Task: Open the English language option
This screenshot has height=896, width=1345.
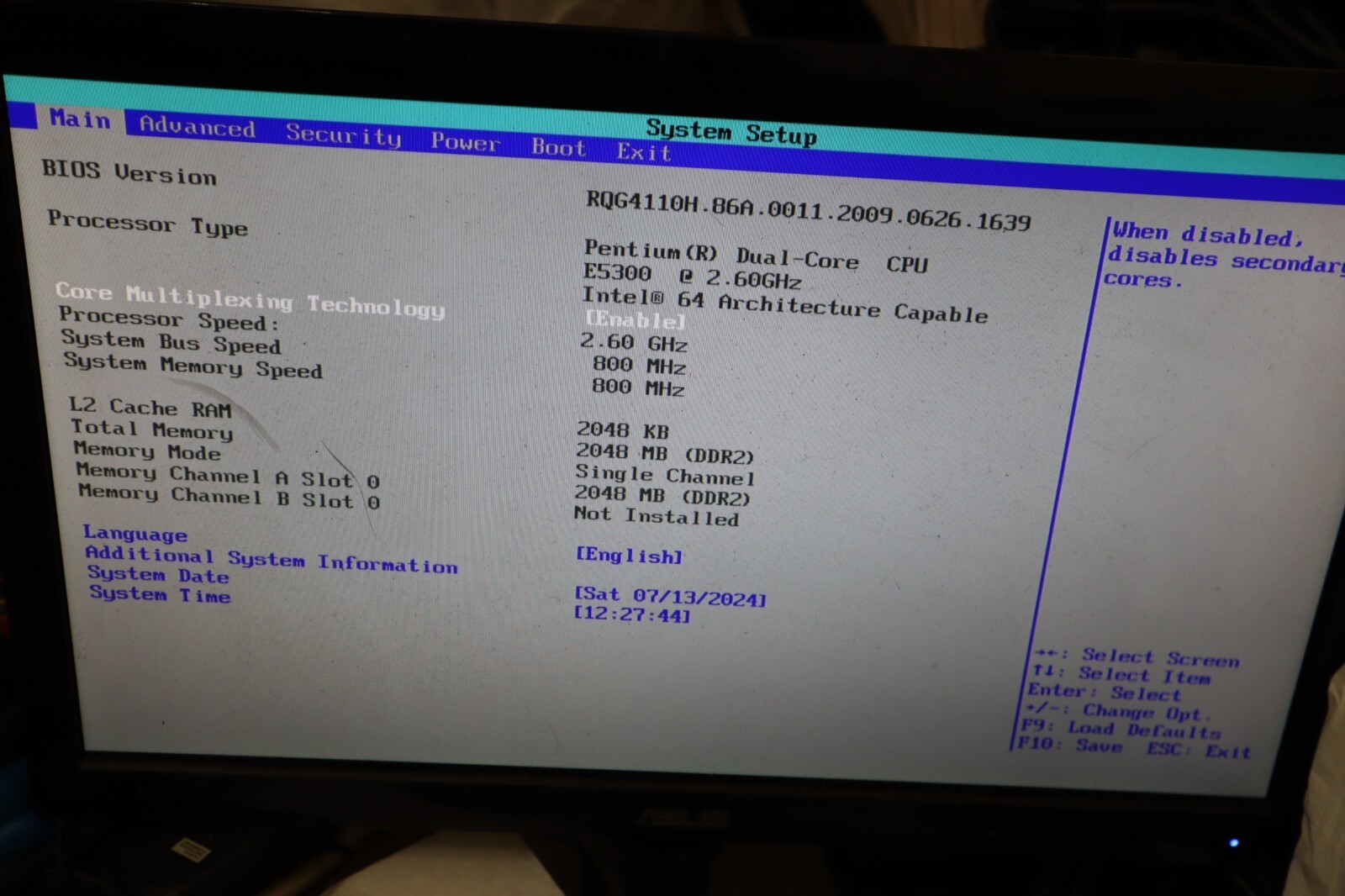Action: (x=629, y=555)
